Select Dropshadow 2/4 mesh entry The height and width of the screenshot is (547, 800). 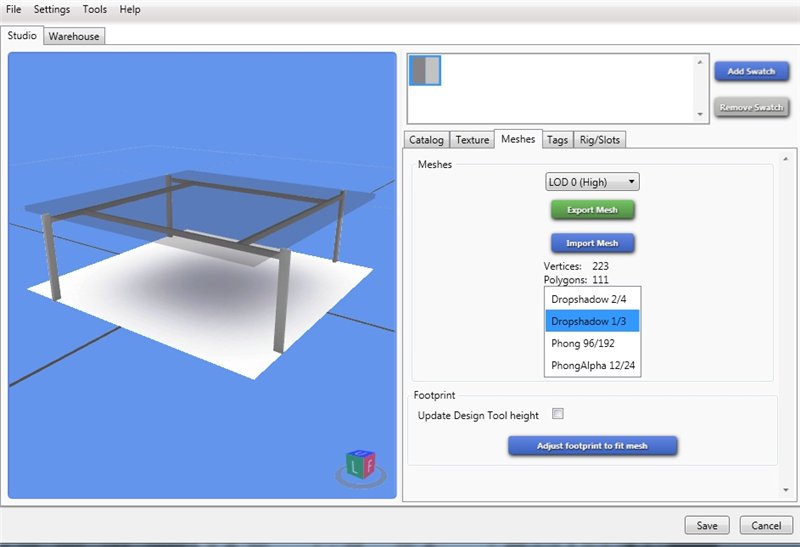pos(591,298)
